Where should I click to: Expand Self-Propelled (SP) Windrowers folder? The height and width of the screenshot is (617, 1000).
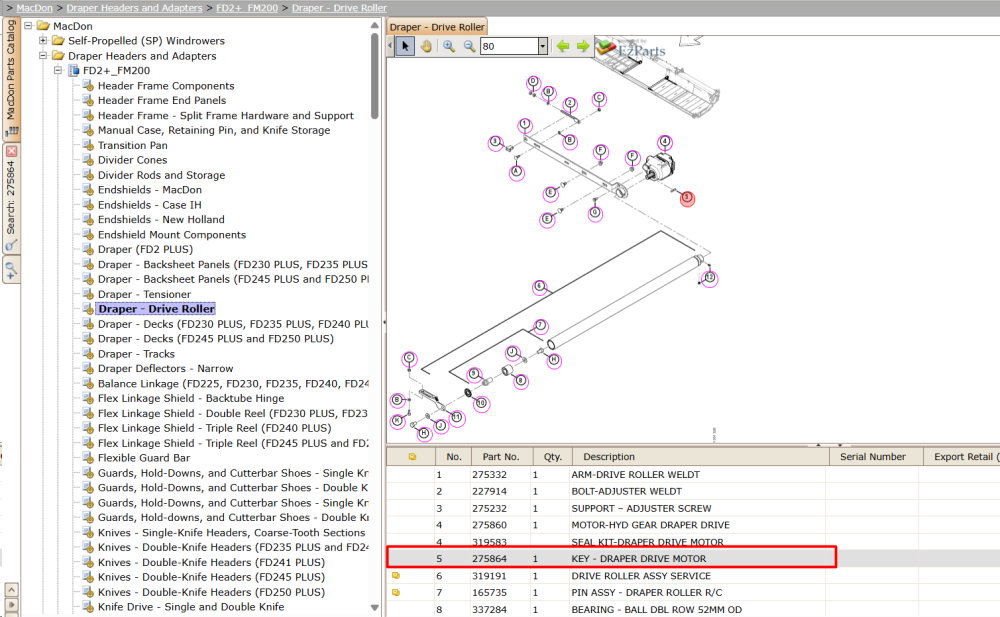tap(43, 41)
